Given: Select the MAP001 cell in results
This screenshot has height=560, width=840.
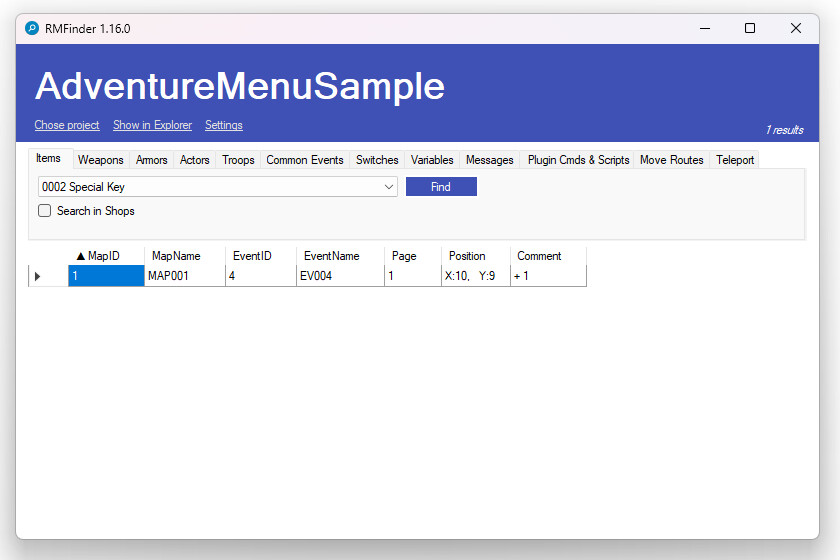Looking at the screenshot, I should (x=184, y=276).
